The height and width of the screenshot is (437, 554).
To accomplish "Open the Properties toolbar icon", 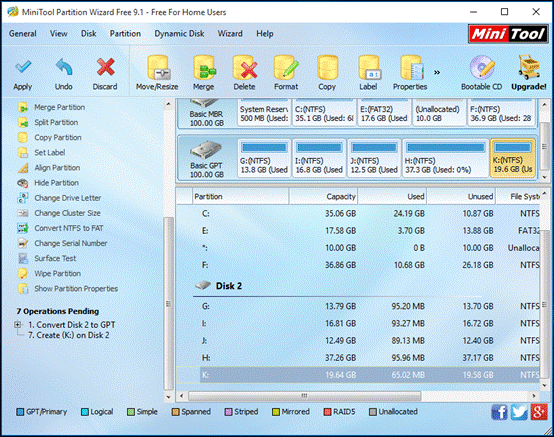I will tap(411, 68).
